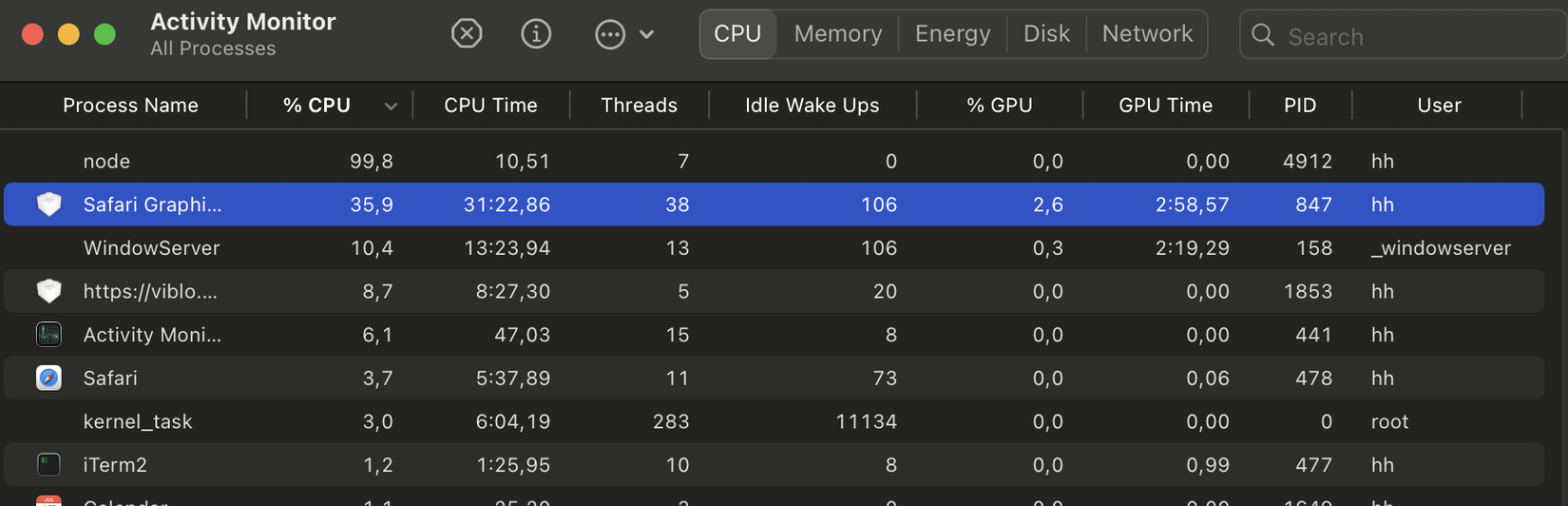Click the 6,1 CPU value of Activity Monitor
Screen dimensions: 1568x506
click(377, 335)
